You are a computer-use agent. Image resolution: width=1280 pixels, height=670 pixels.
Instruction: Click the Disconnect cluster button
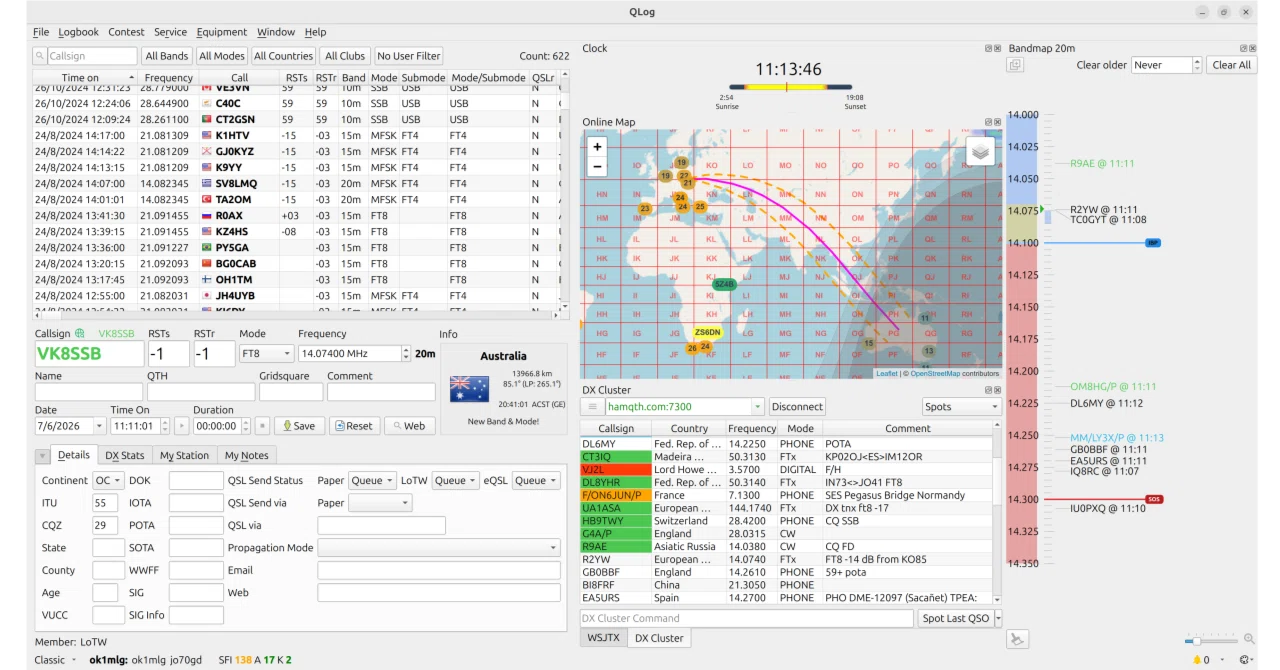click(x=797, y=407)
